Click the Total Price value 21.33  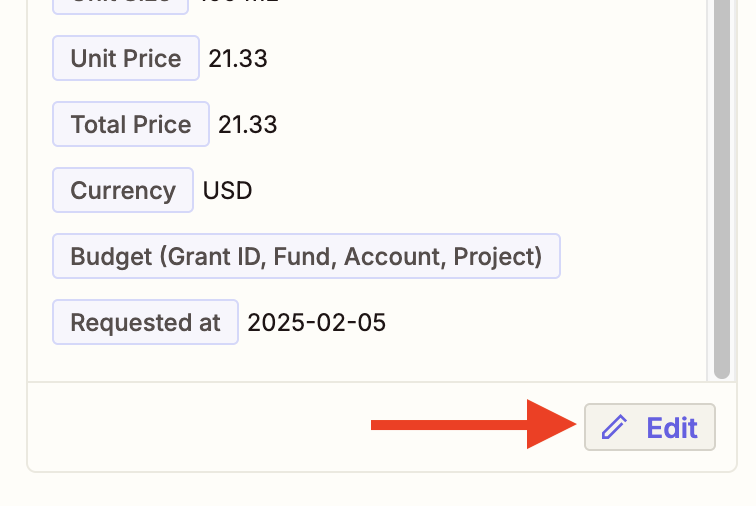pyautogui.click(x=248, y=124)
